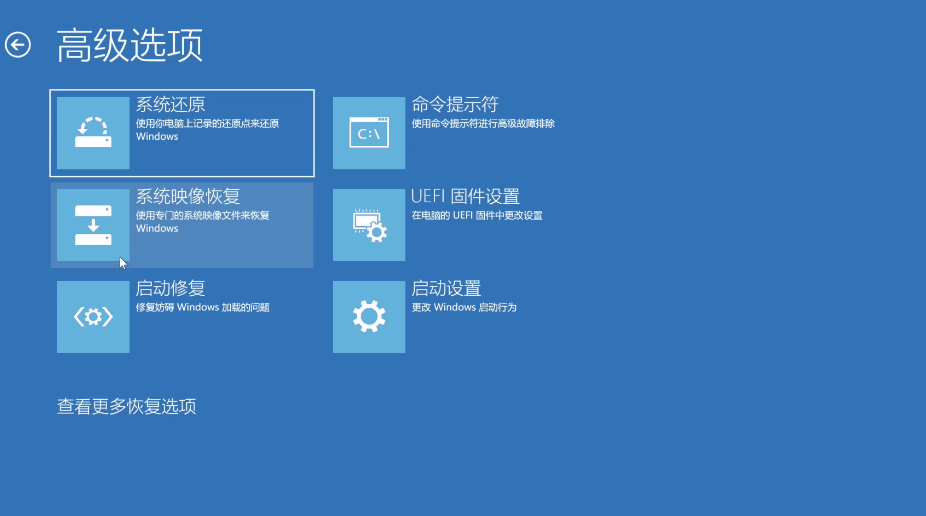Viewport: 926px width, 516px height.
Task: Open 查看更多恢复选项 link
Action: 126,406
